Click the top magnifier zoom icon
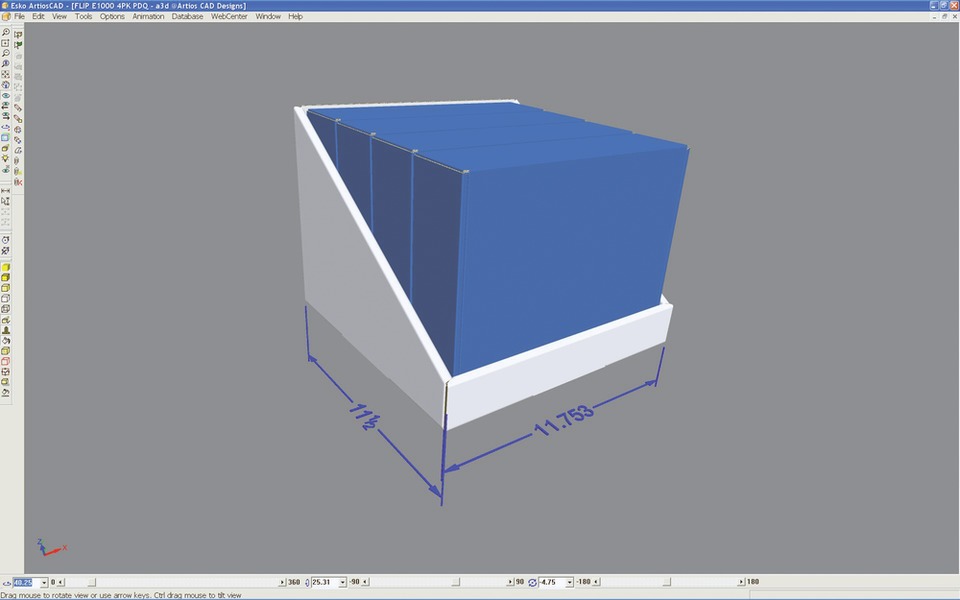960x600 pixels. pyautogui.click(x=6, y=33)
